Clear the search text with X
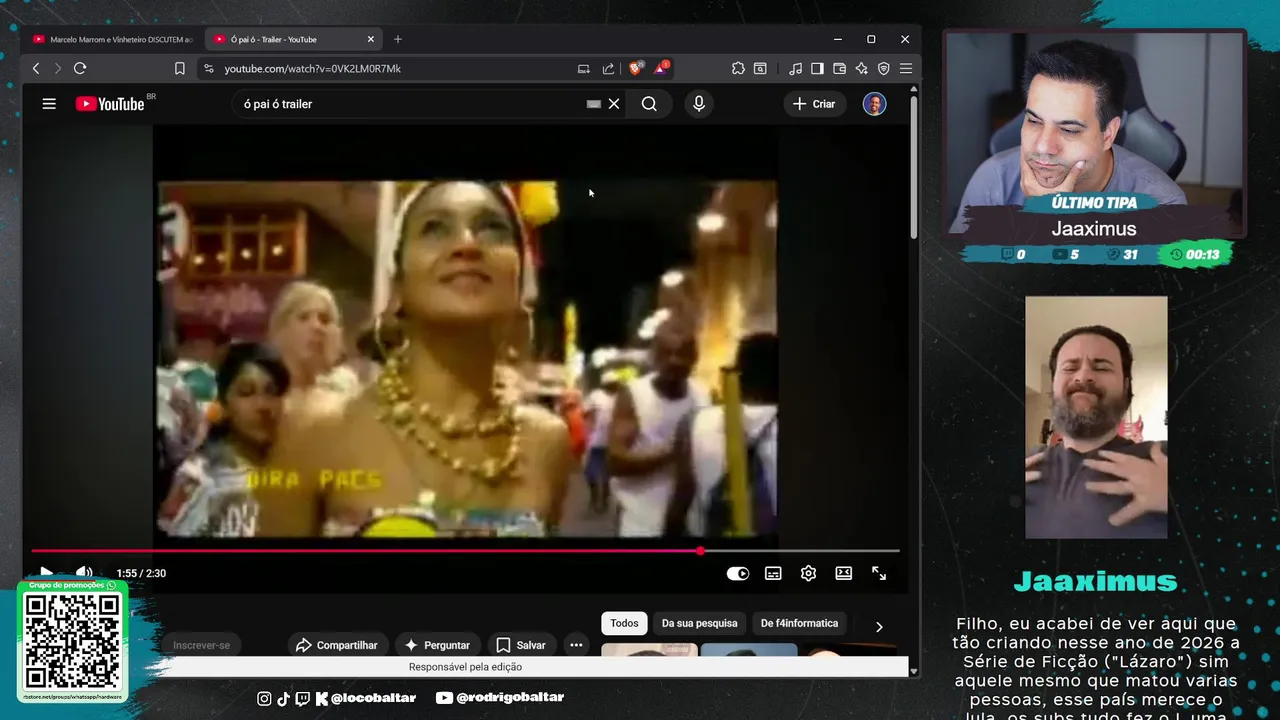The image size is (1280, 720). click(614, 104)
